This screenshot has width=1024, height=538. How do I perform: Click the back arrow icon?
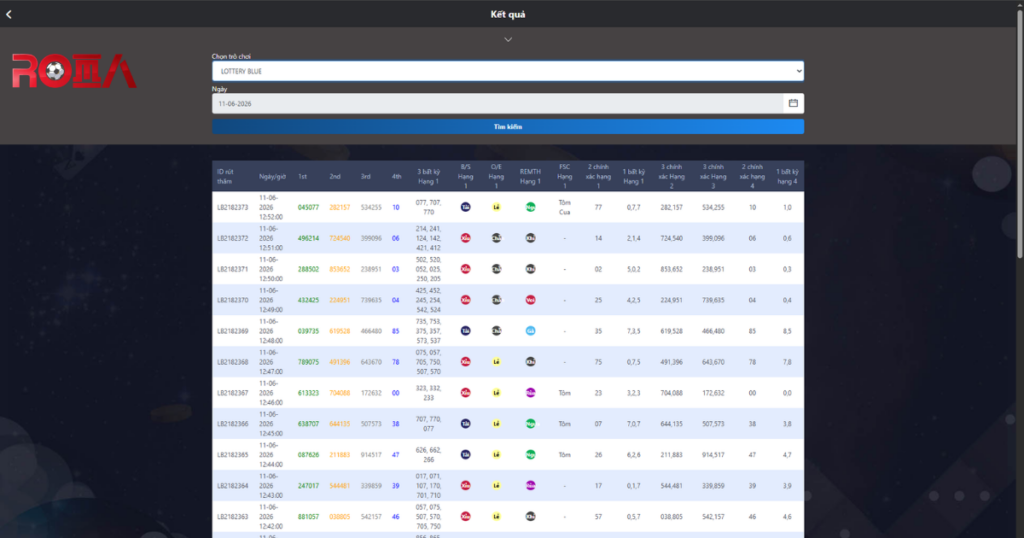8,14
